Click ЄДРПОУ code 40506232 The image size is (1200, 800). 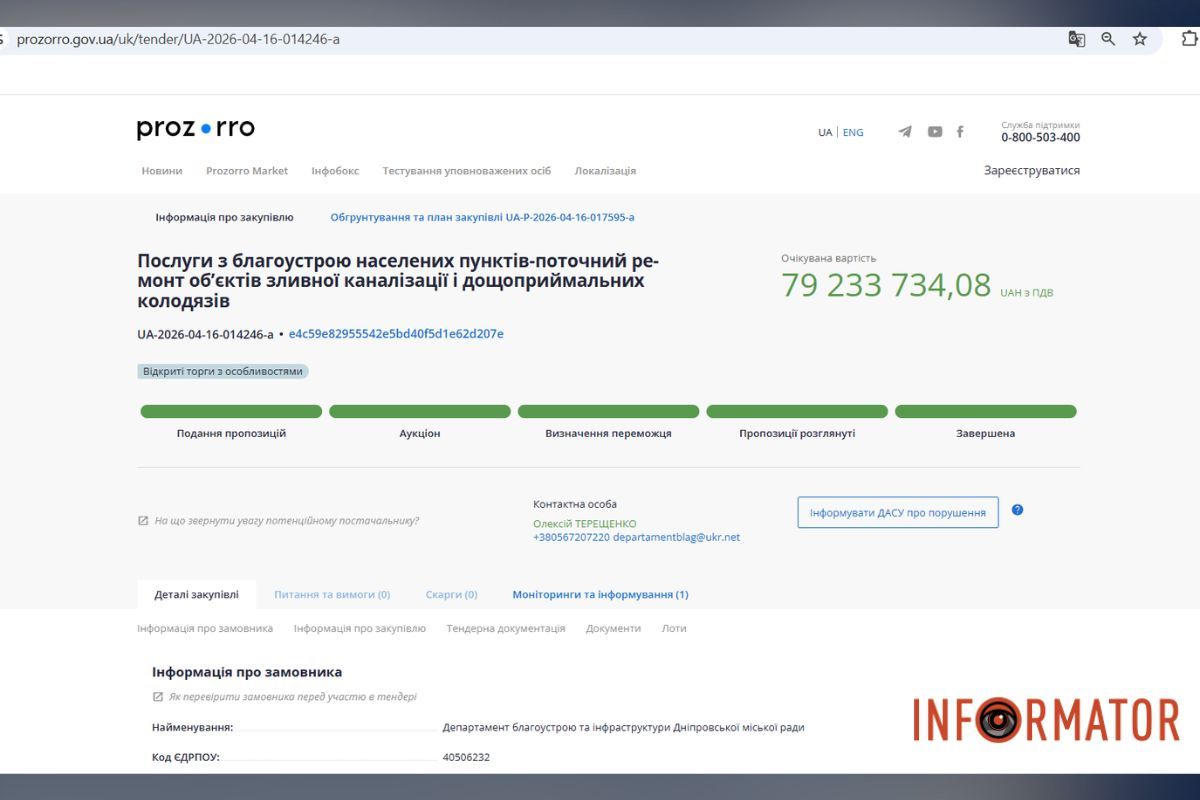pos(466,757)
